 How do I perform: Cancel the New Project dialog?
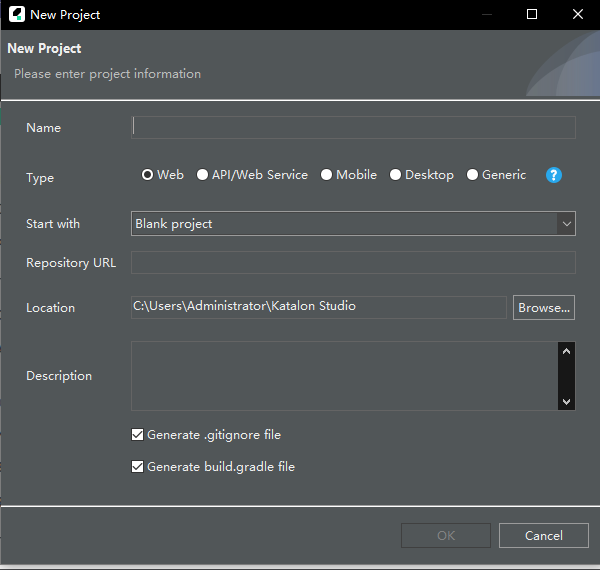[543, 536]
